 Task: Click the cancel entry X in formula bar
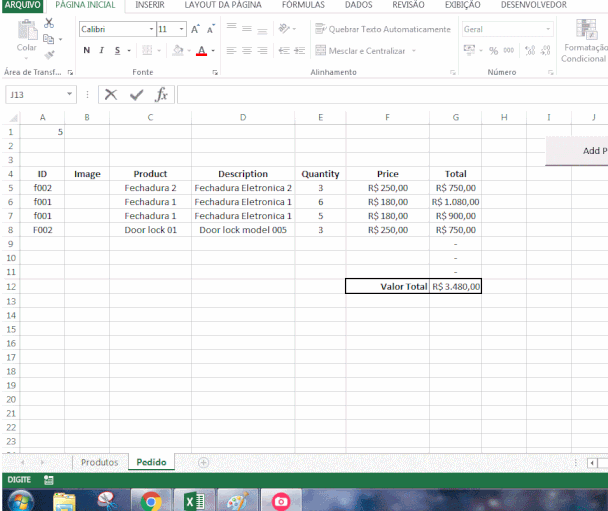click(111, 94)
